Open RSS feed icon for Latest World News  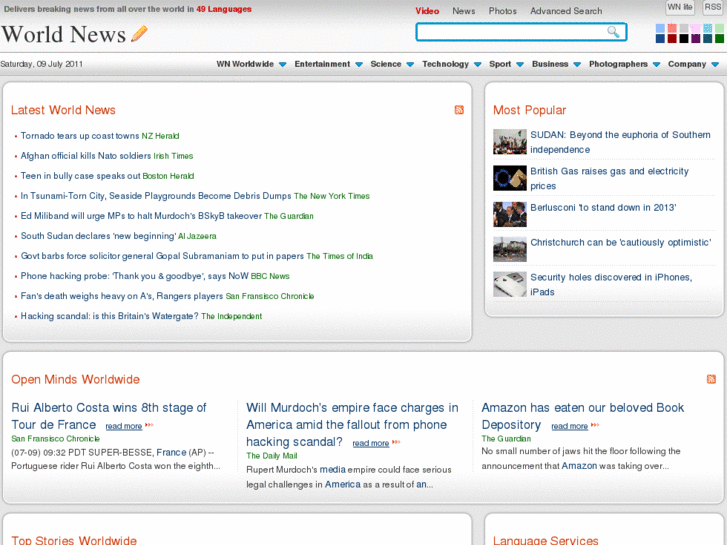[x=459, y=110]
